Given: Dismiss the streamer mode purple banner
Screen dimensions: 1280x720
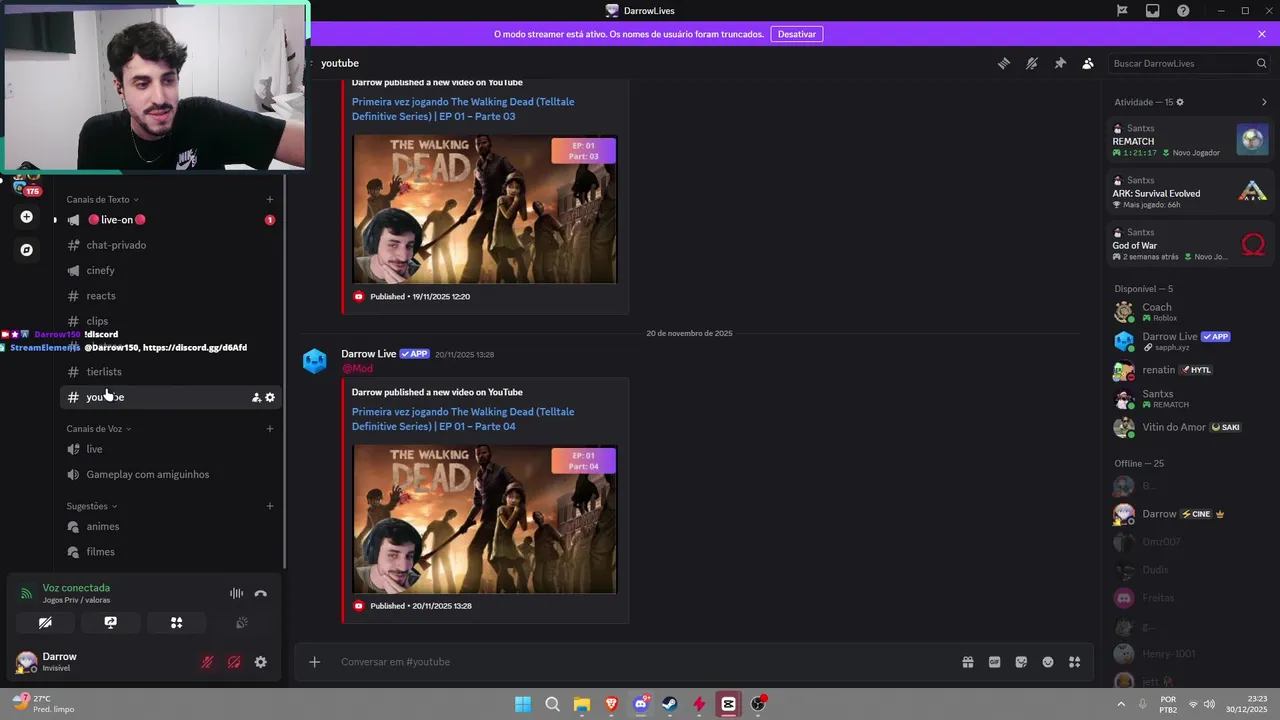Looking at the screenshot, I should coord(1262,34).
